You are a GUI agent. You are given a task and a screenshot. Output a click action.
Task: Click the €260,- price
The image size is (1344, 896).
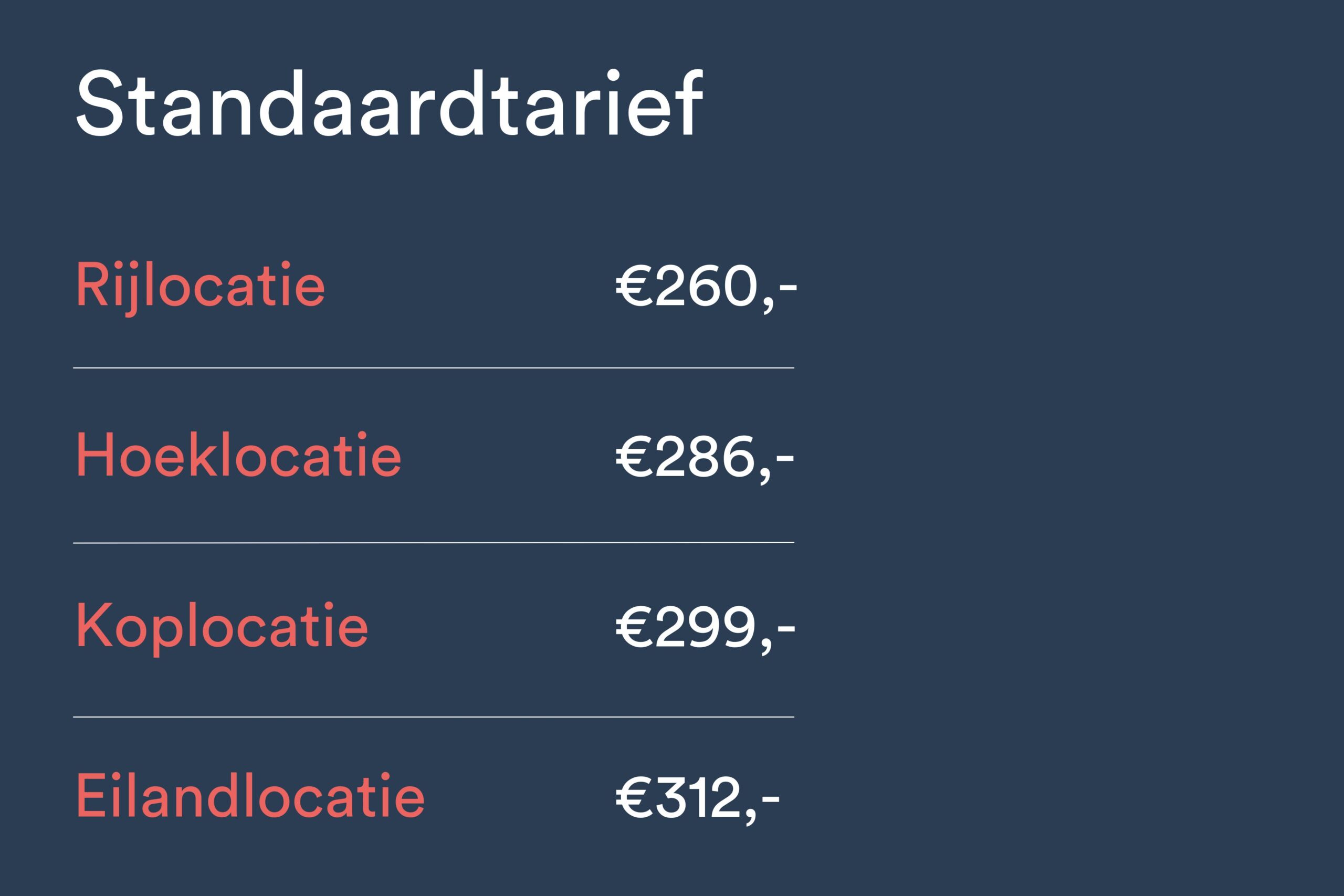pos(705,286)
